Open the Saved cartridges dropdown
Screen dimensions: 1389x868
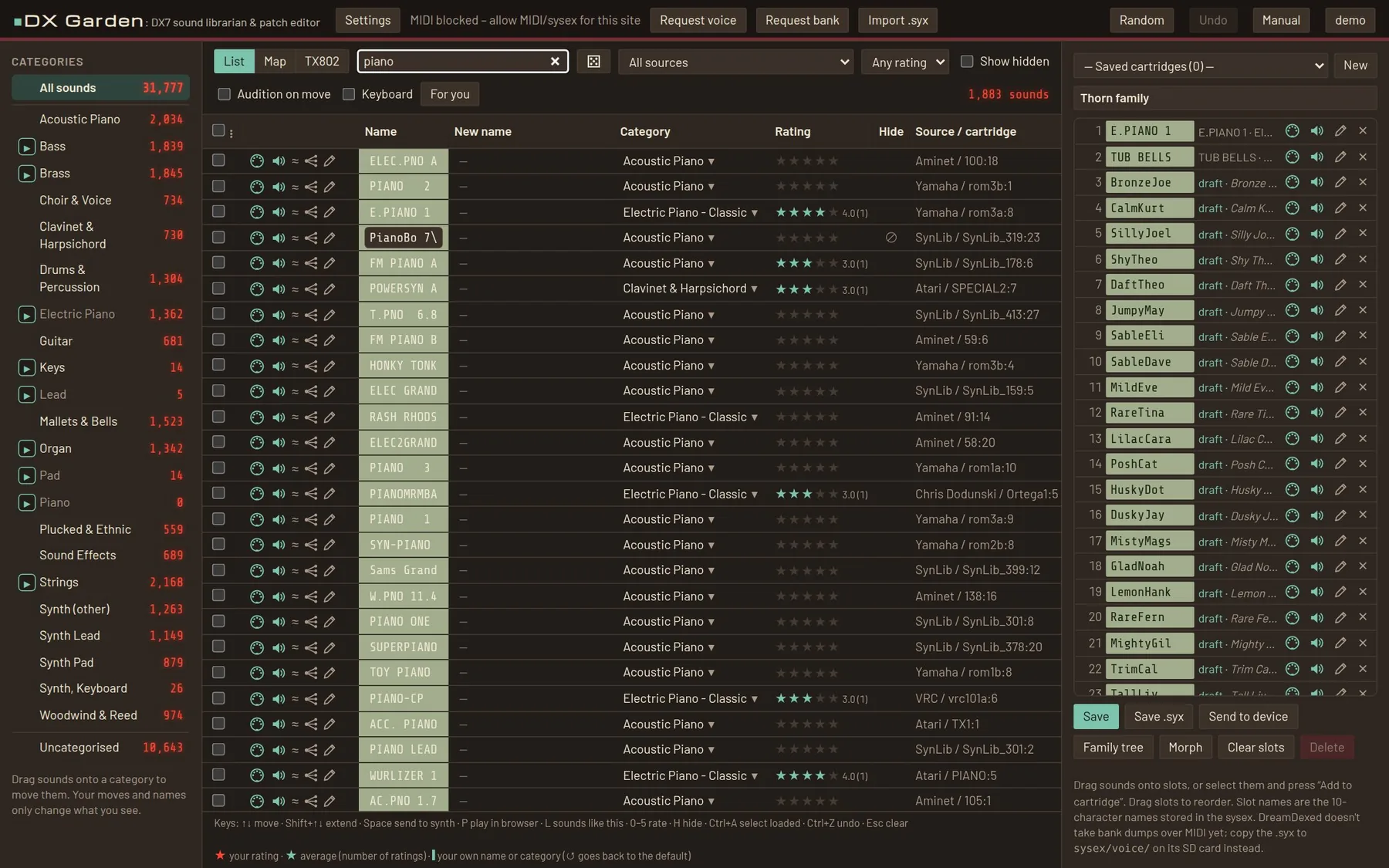1201,66
